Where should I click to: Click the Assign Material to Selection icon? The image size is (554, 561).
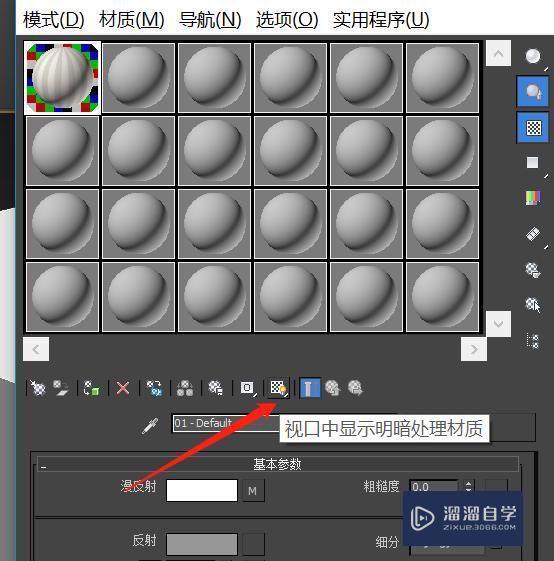91,388
